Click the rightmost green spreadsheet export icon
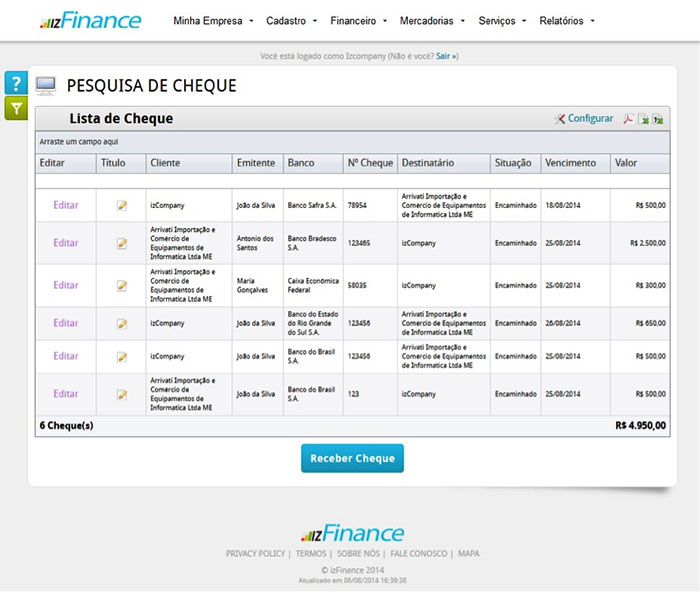 pyautogui.click(x=659, y=119)
